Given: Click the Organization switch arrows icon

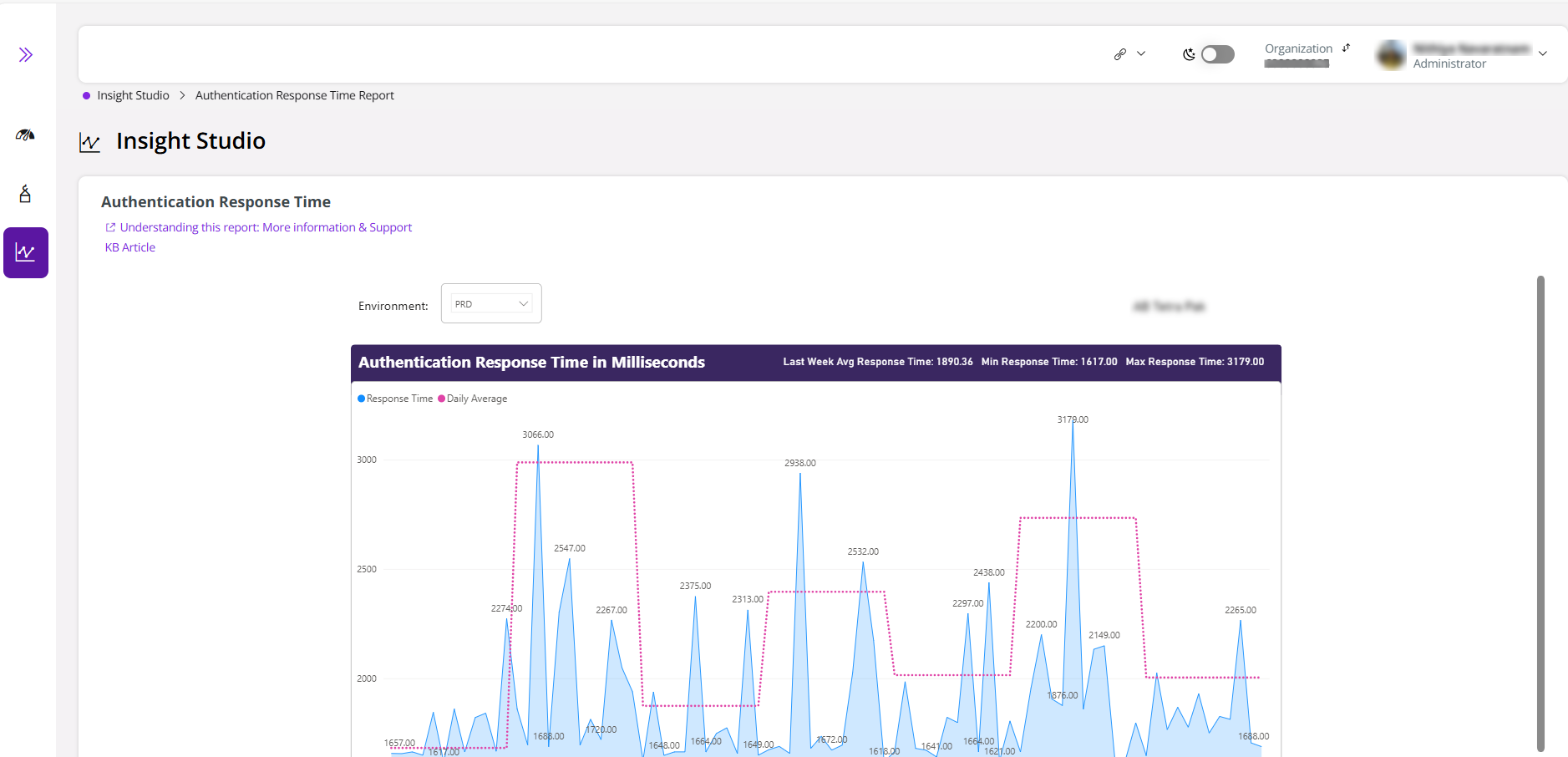Looking at the screenshot, I should tap(1346, 48).
